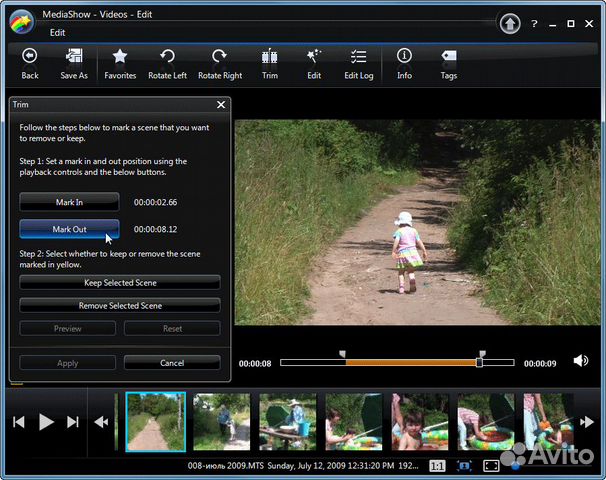Click the Mark In button
606x480 pixels.
70,202
